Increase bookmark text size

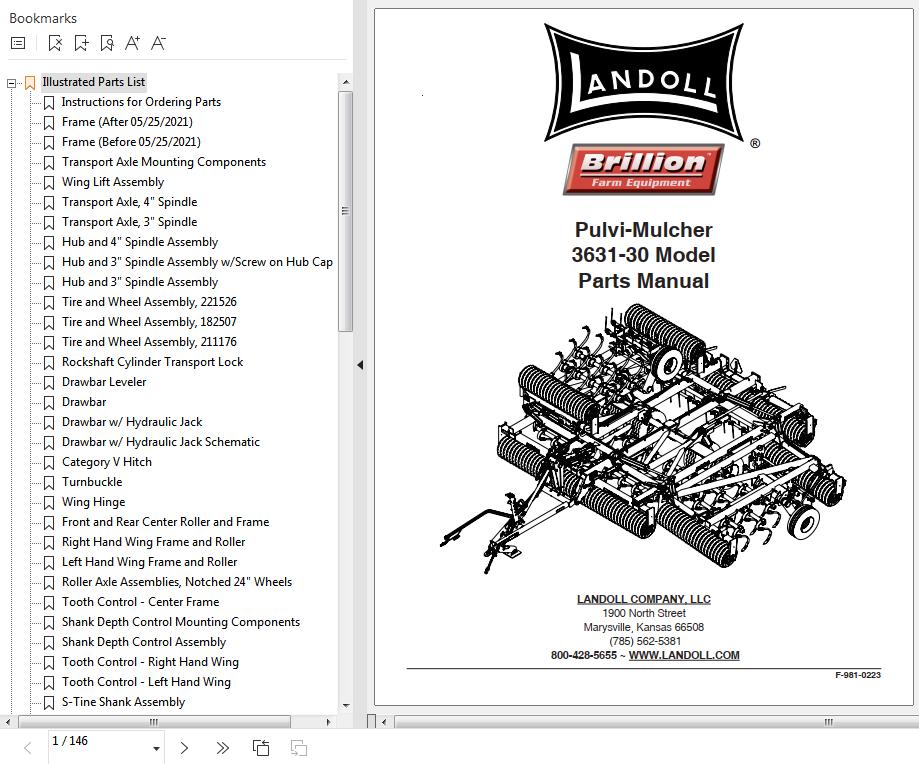point(132,43)
